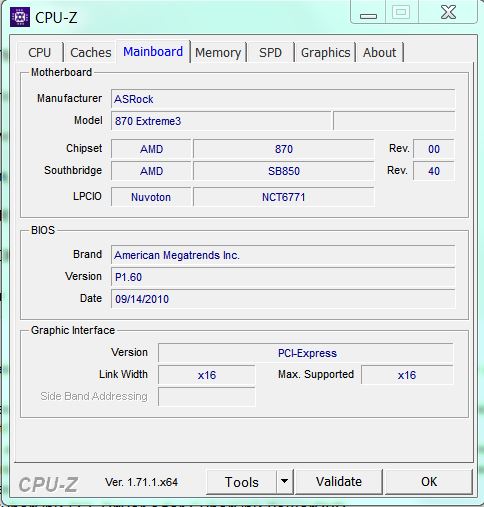Open the About tab
The width and height of the screenshot is (484, 507).
pyautogui.click(x=379, y=52)
